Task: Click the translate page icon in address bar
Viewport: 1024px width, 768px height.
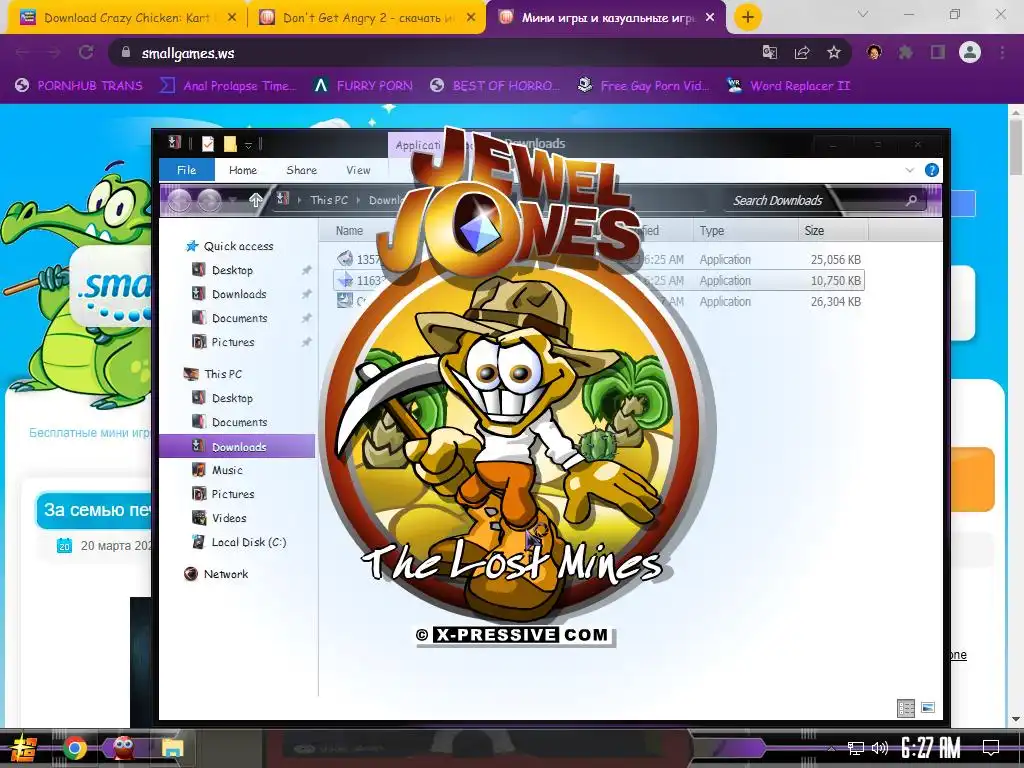Action: 770,53
